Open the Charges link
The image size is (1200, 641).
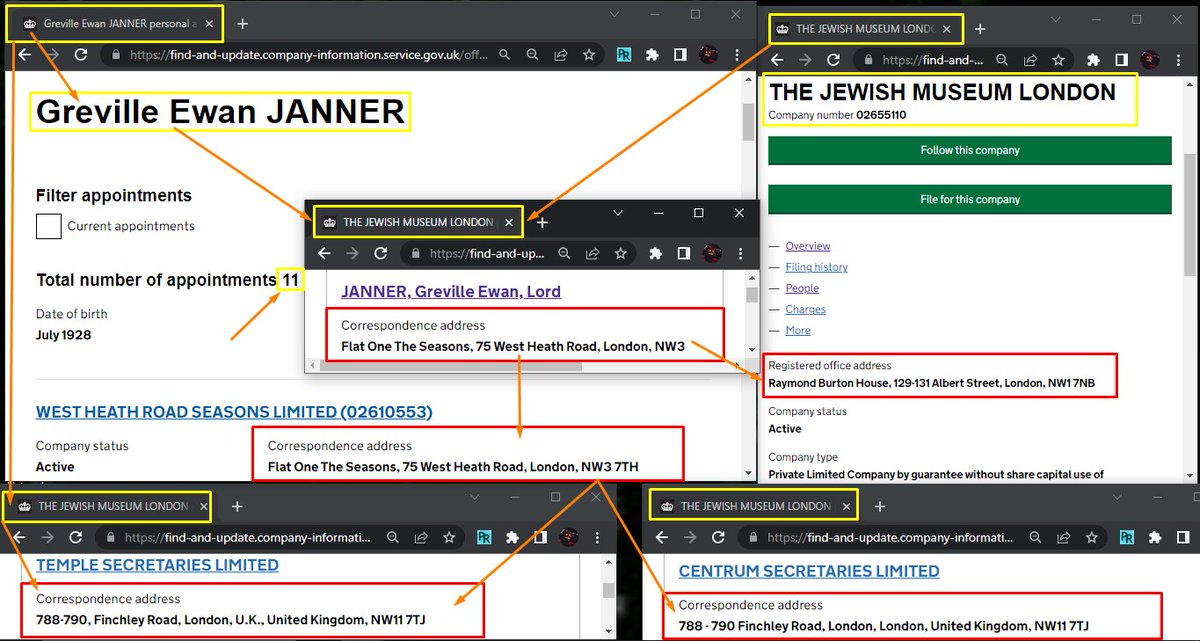point(805,310)
